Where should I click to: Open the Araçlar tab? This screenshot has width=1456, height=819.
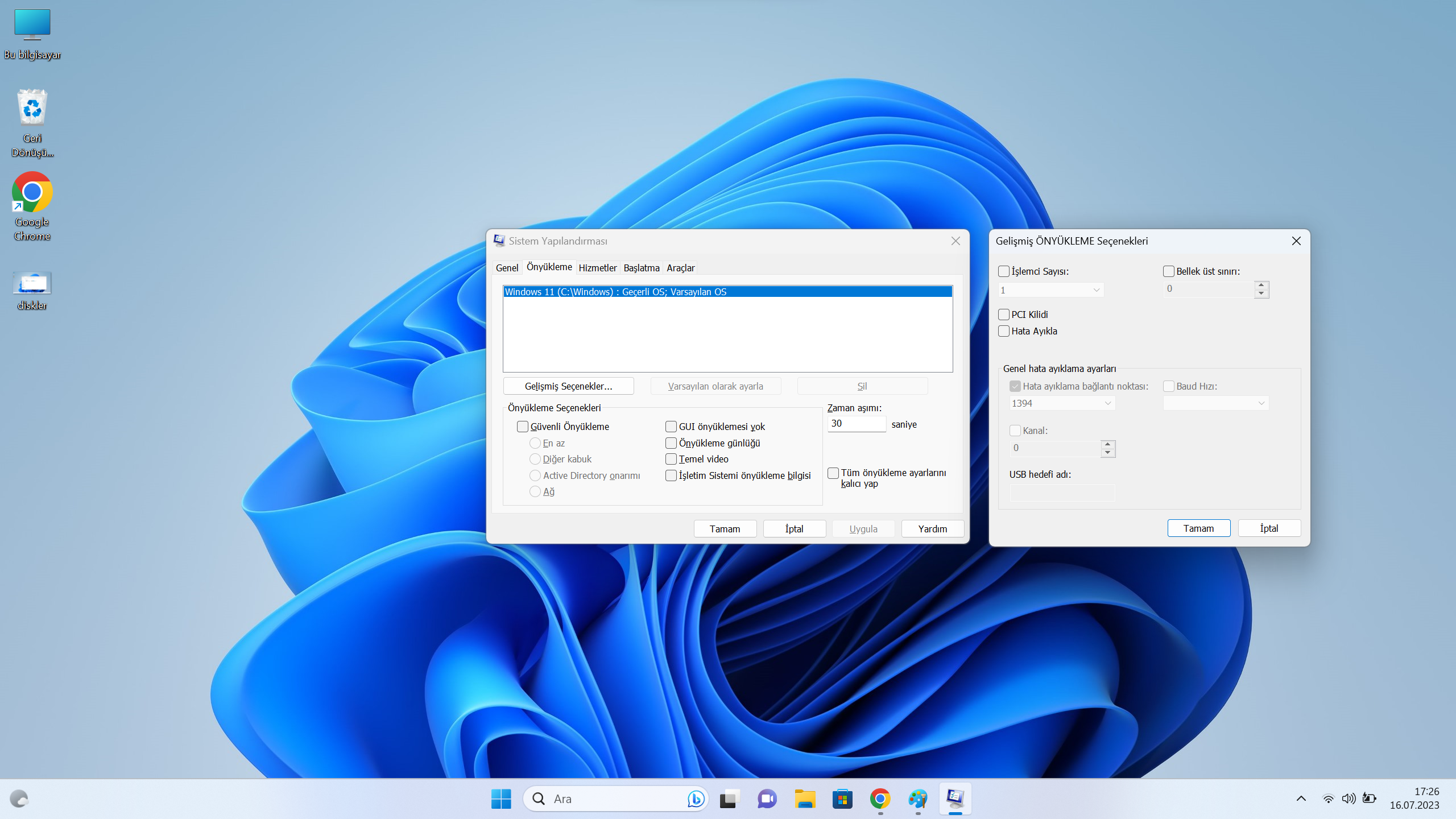coord(680,268)
